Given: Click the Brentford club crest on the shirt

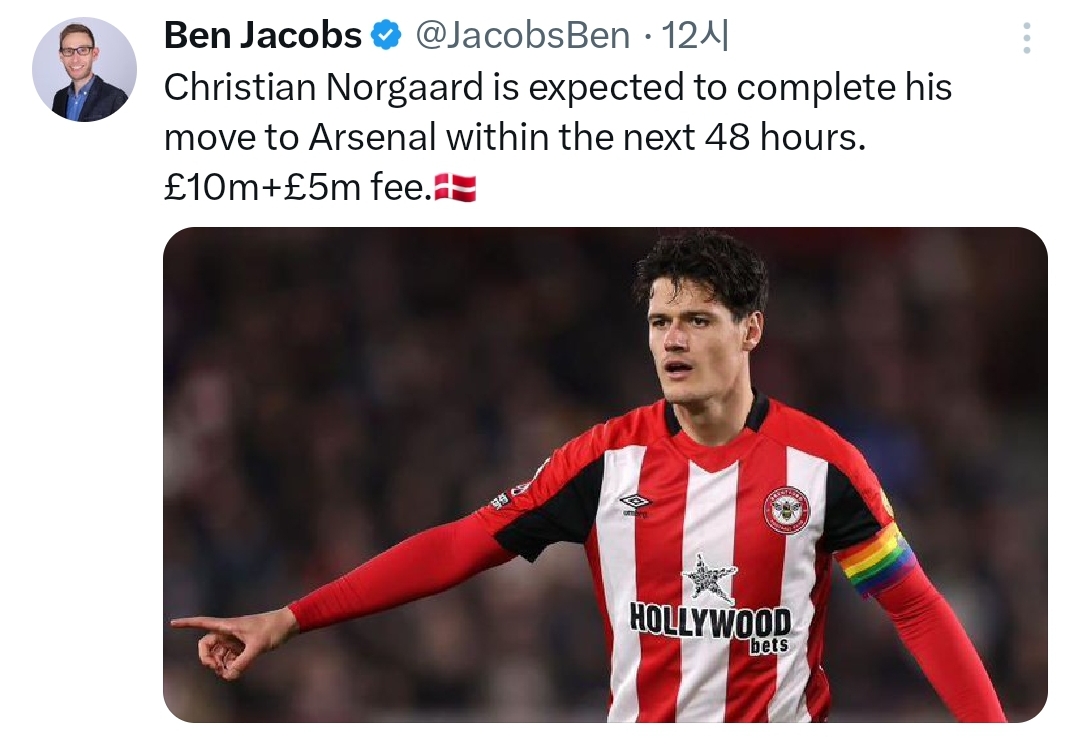Looking at the screenshot, I should point(786,510).
